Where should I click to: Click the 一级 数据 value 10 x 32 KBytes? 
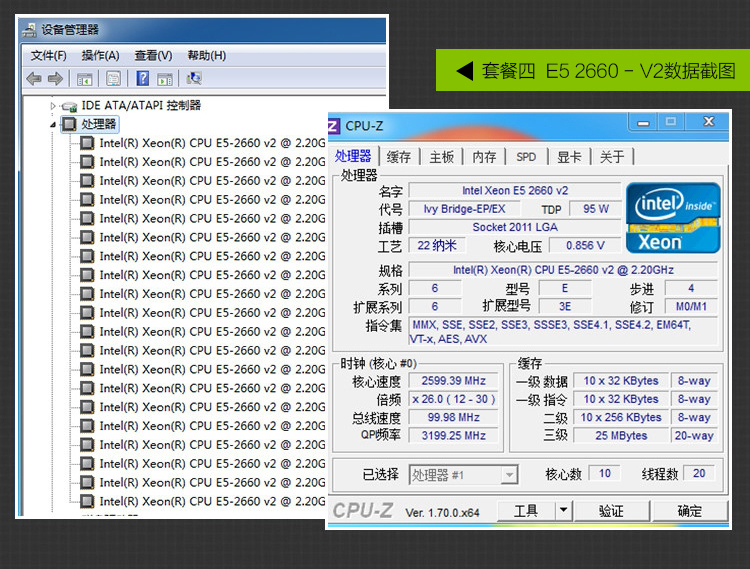(621, 381)
